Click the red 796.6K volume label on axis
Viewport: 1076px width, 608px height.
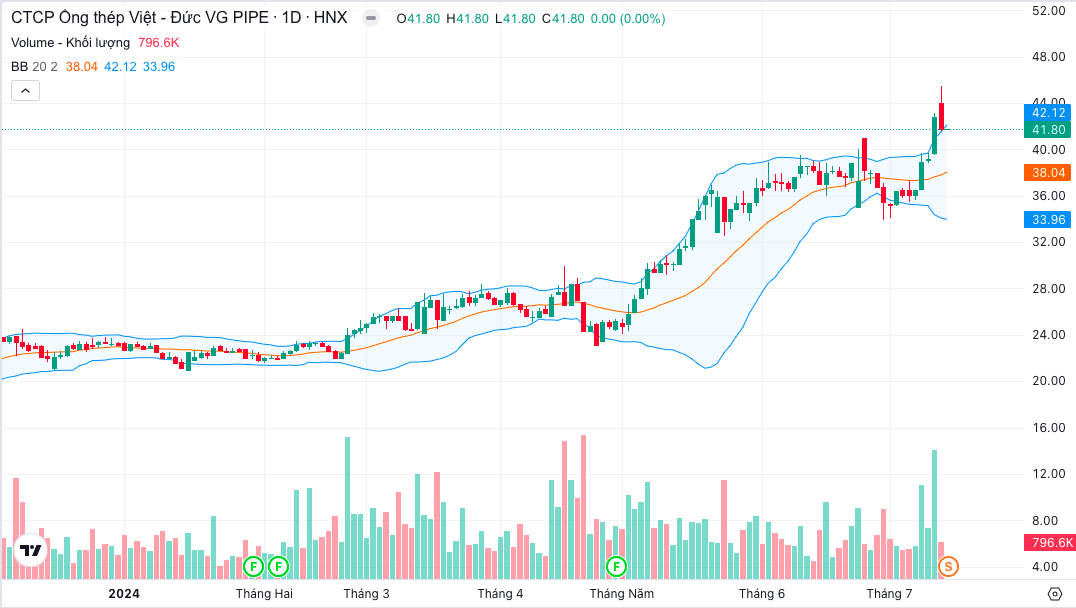(1049, 543)
